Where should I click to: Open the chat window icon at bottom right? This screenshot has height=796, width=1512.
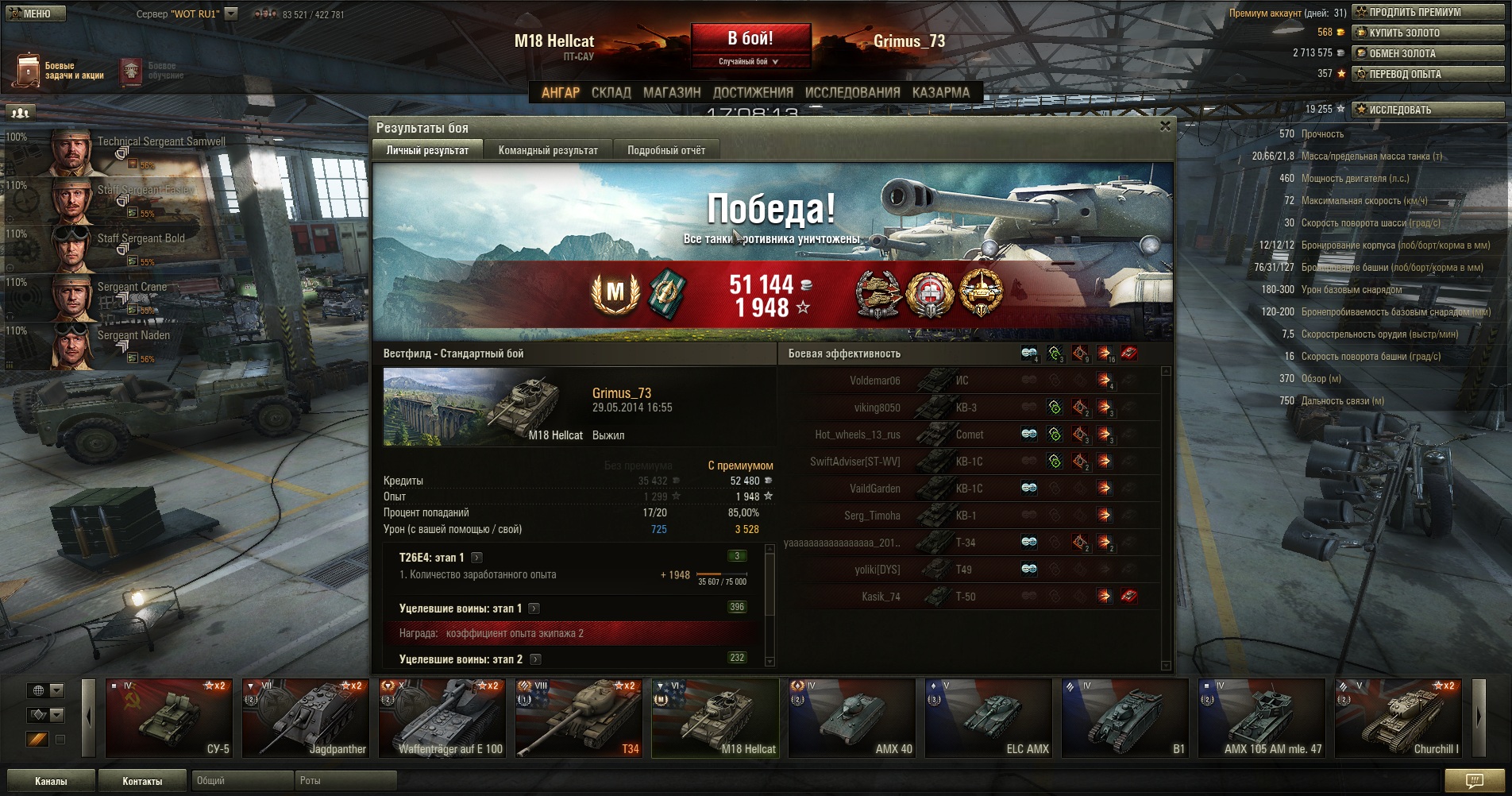coord(1474,781)
